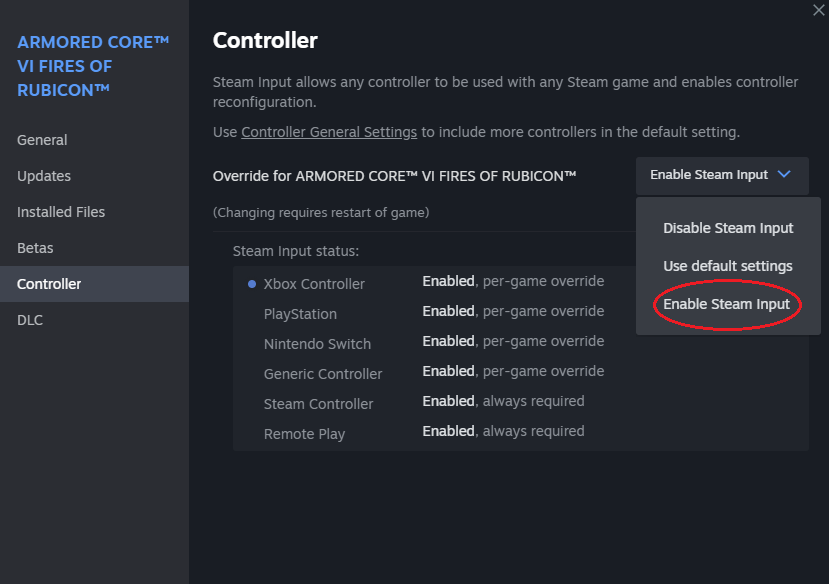Close the game properties window
The height and width of the screenshot is (584, 829).
[x=819, y=8]
